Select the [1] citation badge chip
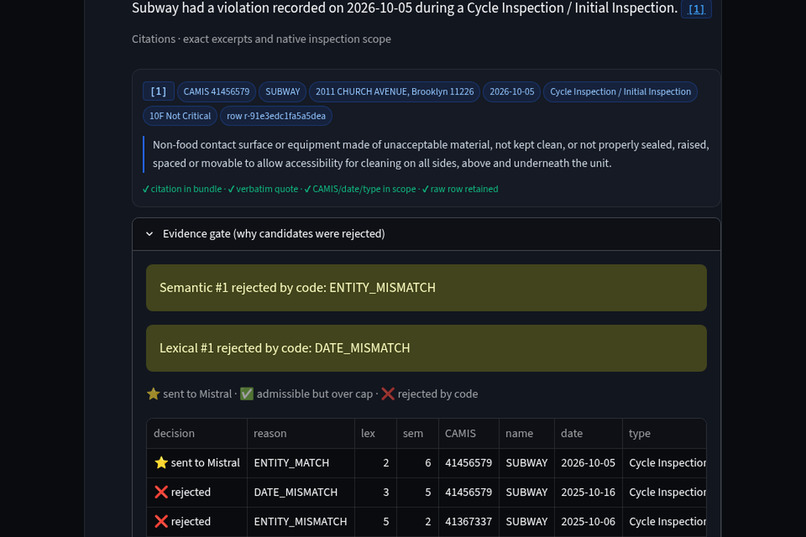 pyautogui.click(x=158, y=91)
